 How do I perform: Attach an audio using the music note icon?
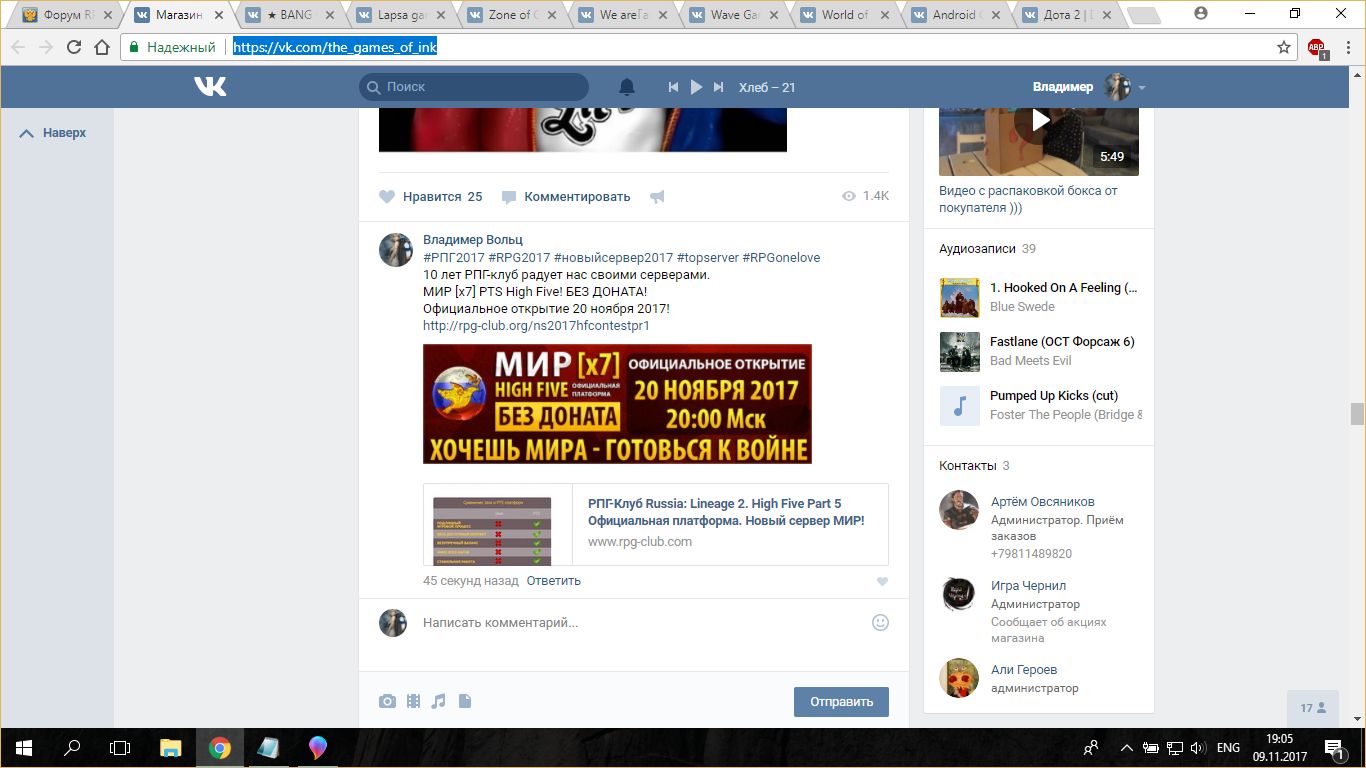click(x=438, y=702)
